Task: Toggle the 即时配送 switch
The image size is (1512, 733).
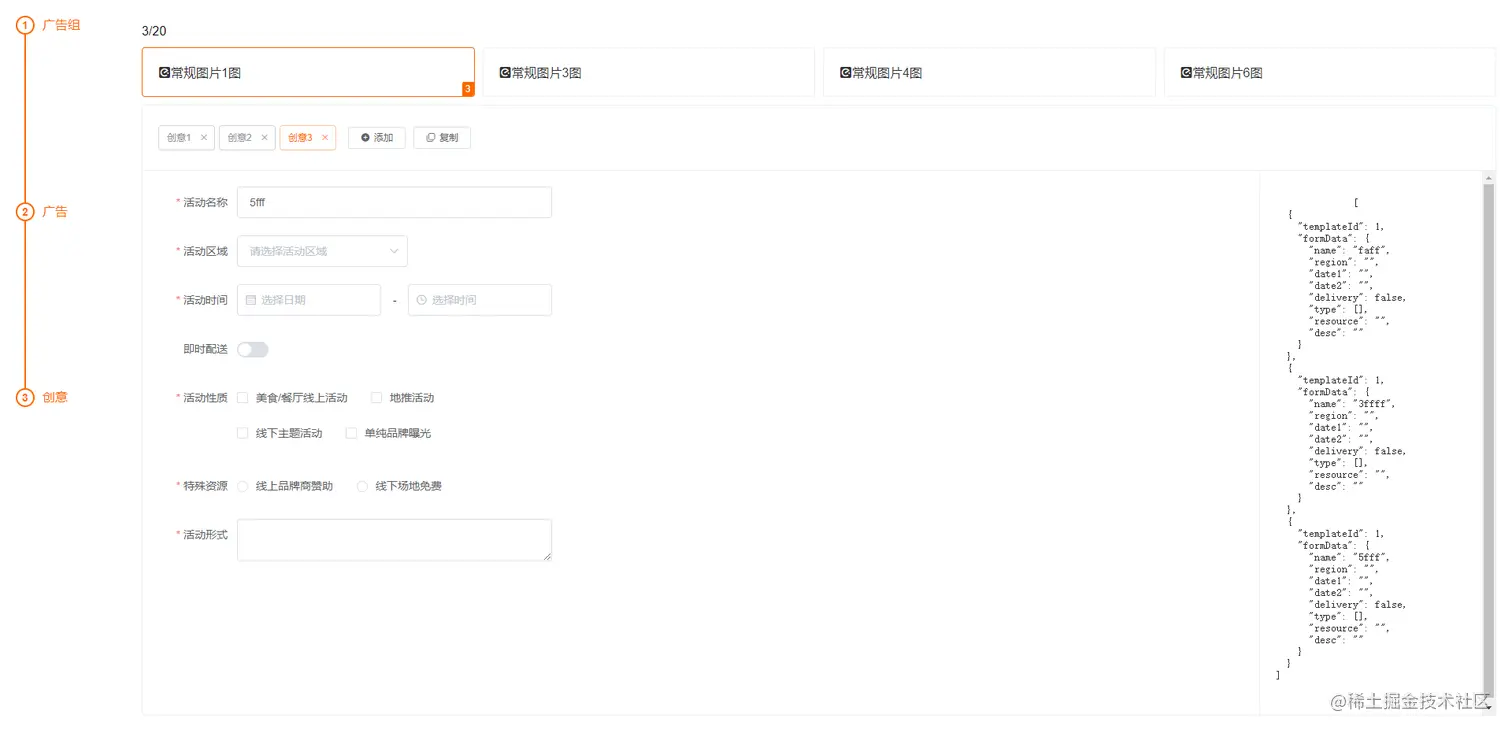Action: (253, 349)
